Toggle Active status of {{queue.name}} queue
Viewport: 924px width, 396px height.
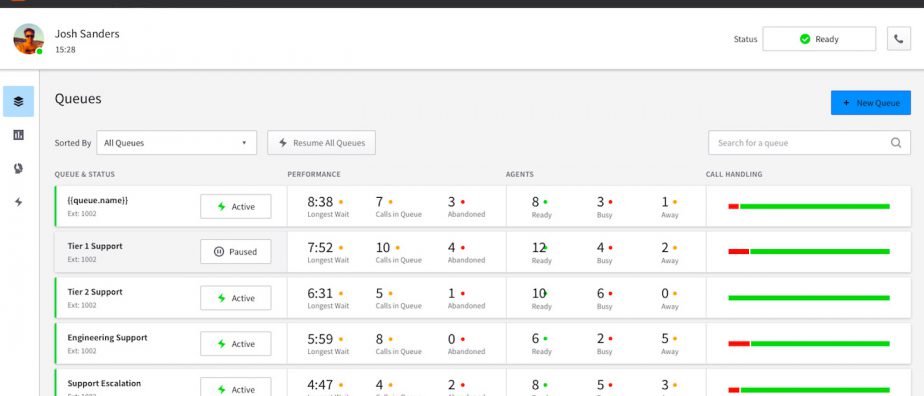(x=236, y=207)
